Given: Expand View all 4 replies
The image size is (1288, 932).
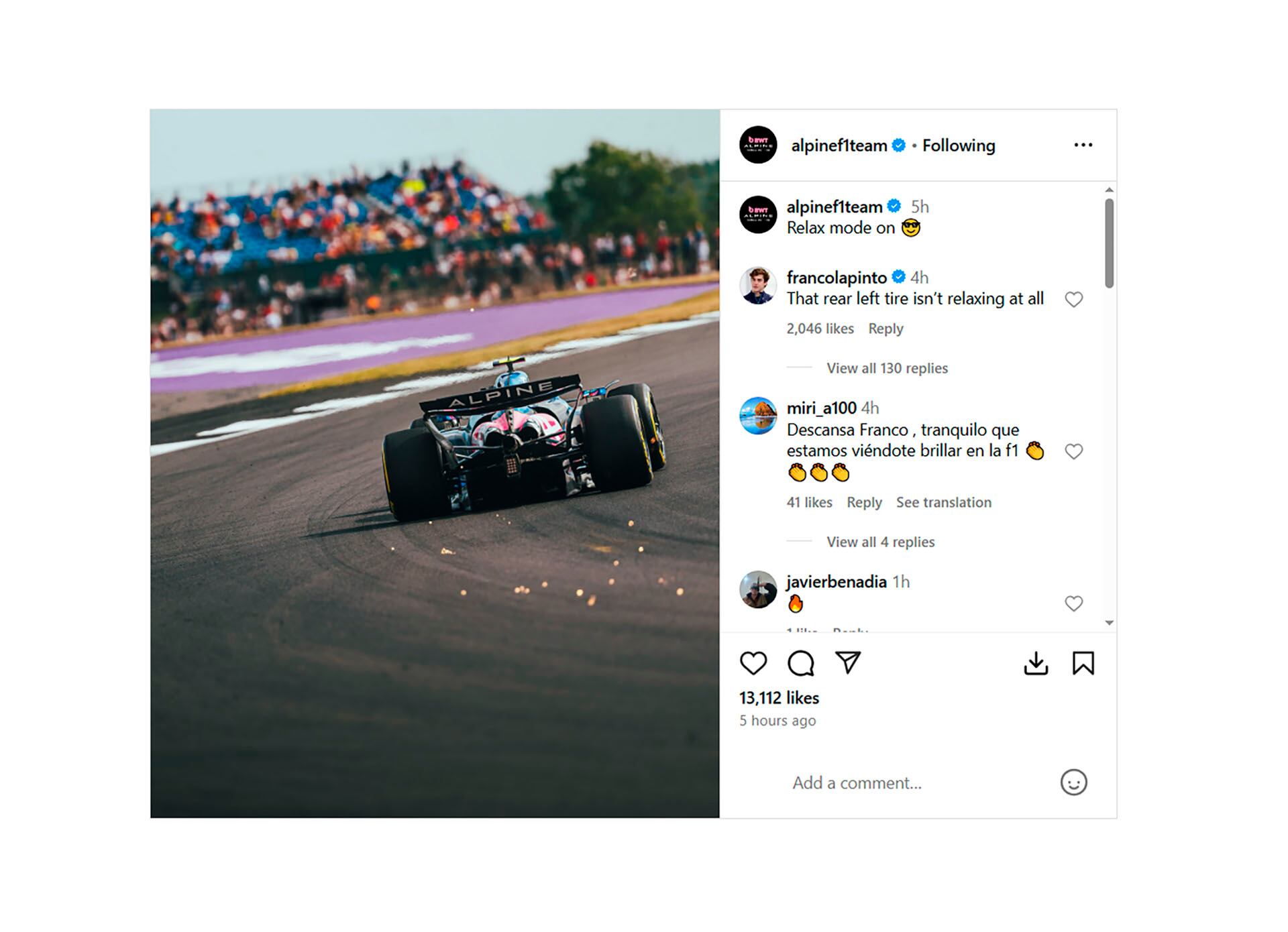Looking at the screenshot, I should 880,542.
